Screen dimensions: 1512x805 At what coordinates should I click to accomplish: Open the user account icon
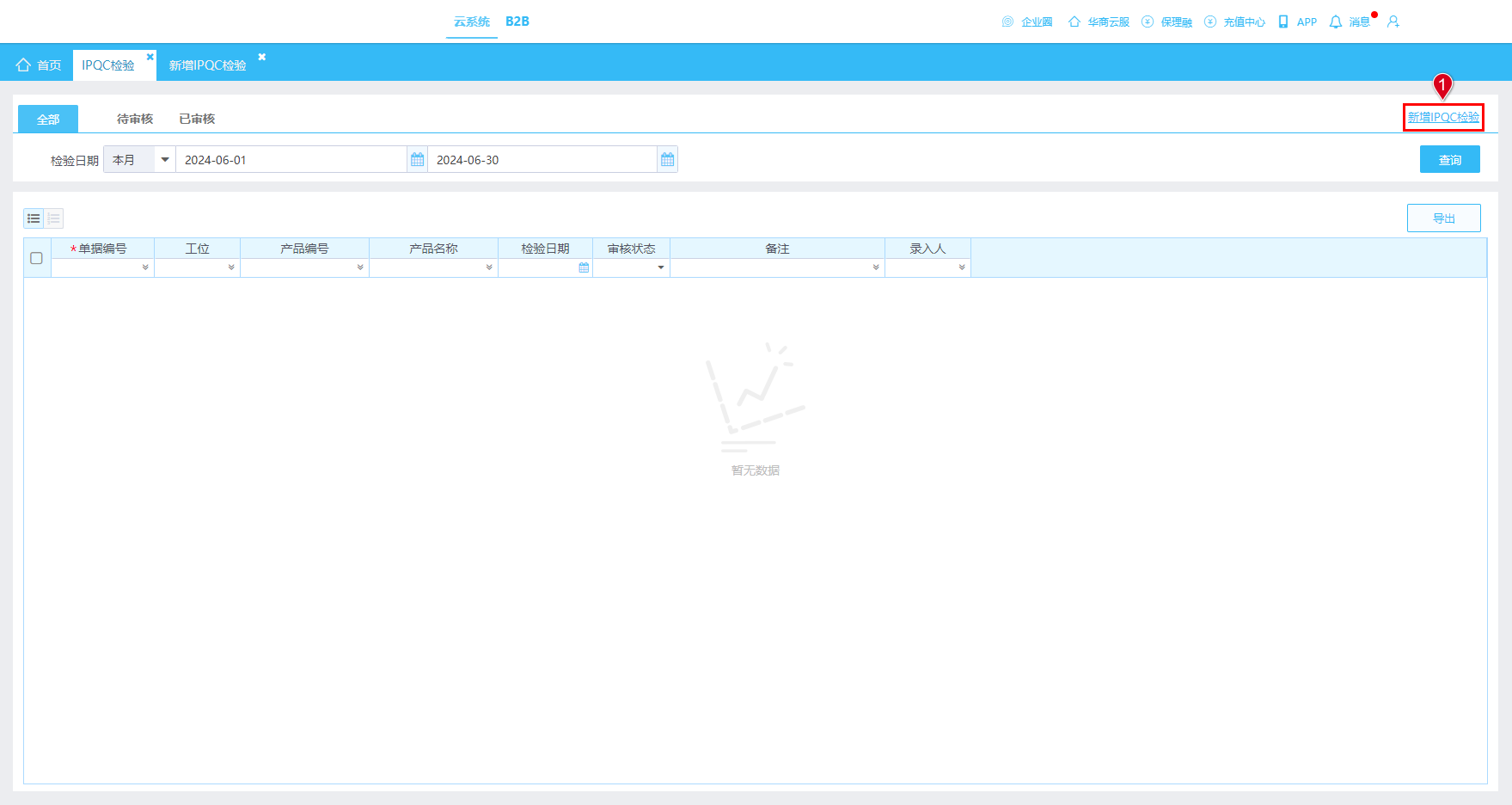(x=1393, y=22)
